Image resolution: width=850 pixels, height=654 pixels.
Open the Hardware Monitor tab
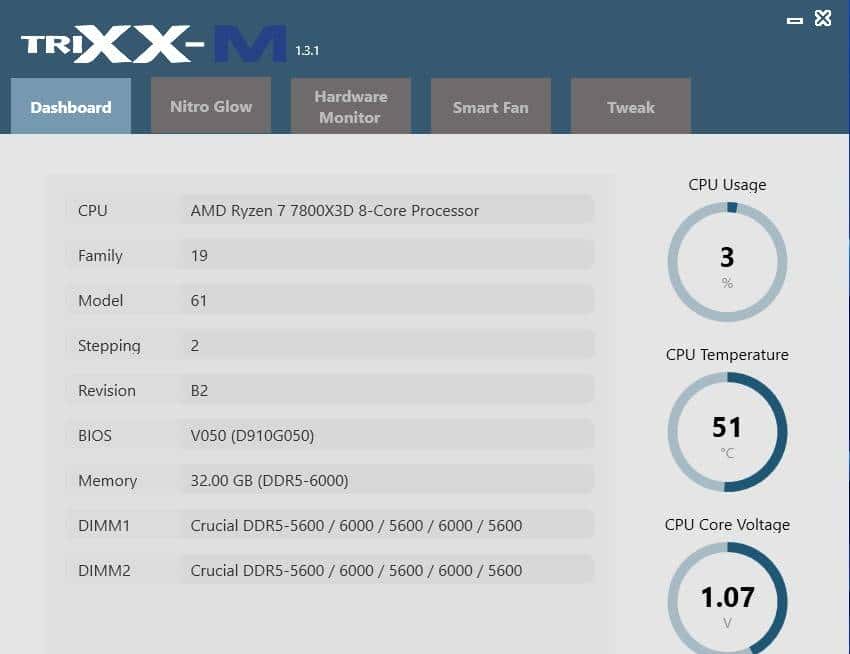click(350, 105)
